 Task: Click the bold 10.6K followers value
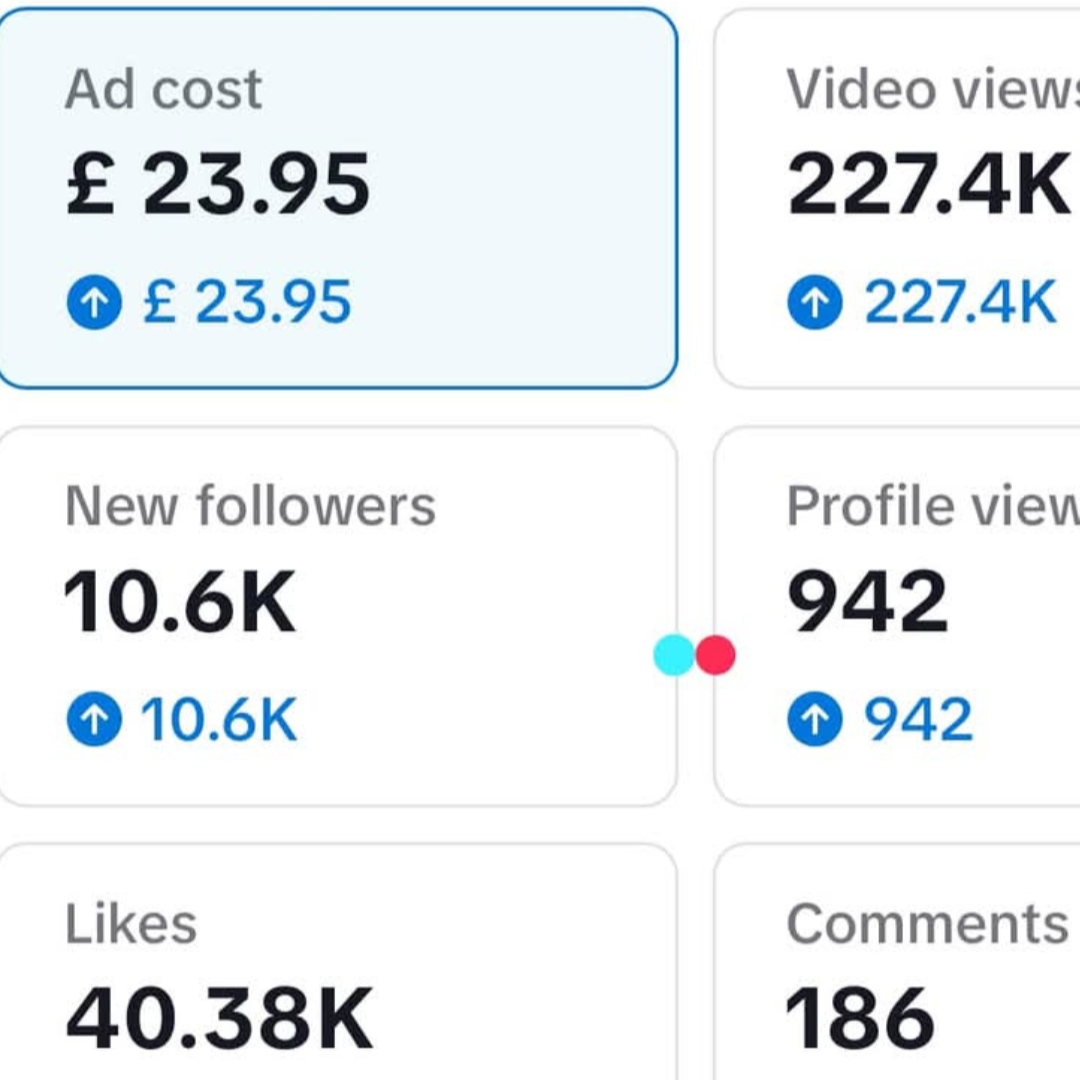coord(180,602)
